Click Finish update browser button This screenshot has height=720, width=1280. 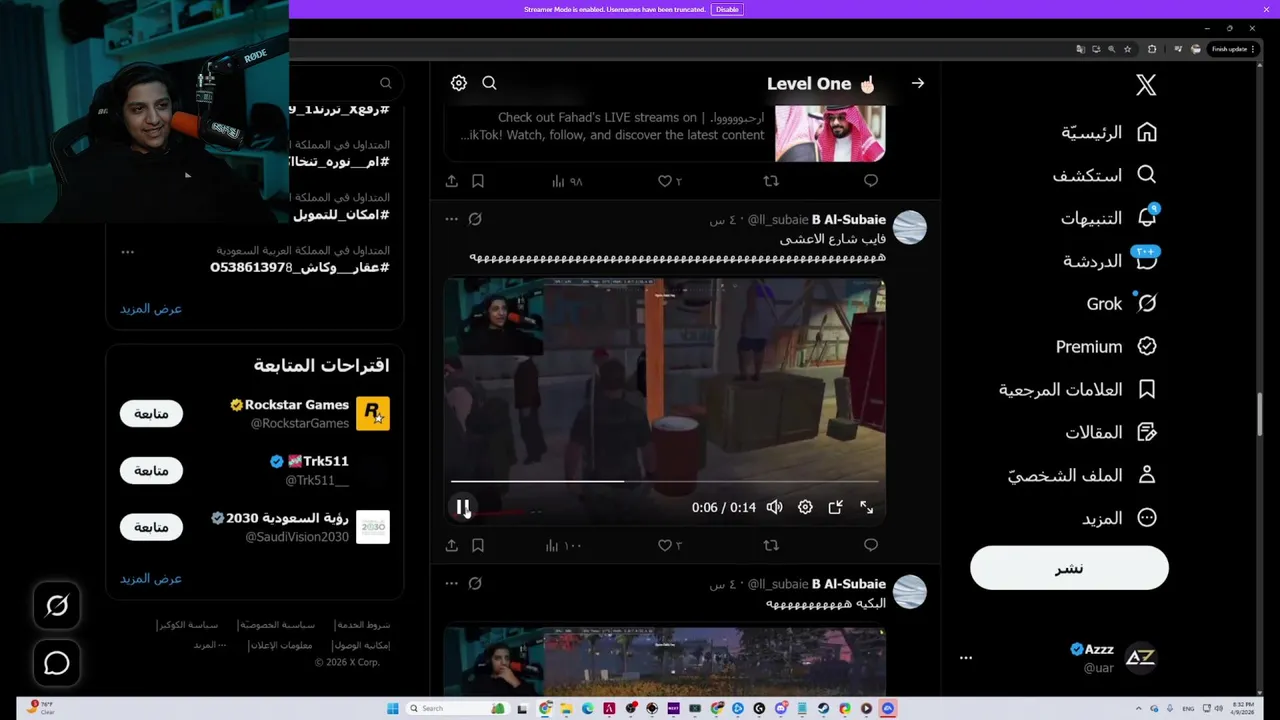[x=1233, y=49]
